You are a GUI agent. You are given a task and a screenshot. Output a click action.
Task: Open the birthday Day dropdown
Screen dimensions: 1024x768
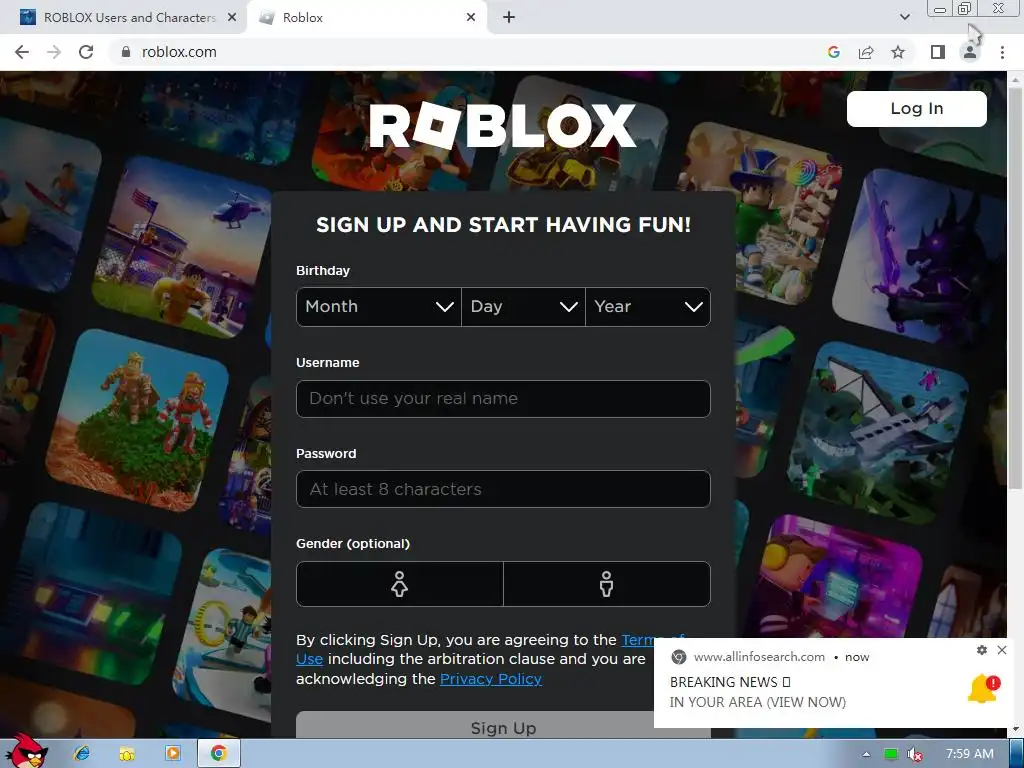pos(523,307)
